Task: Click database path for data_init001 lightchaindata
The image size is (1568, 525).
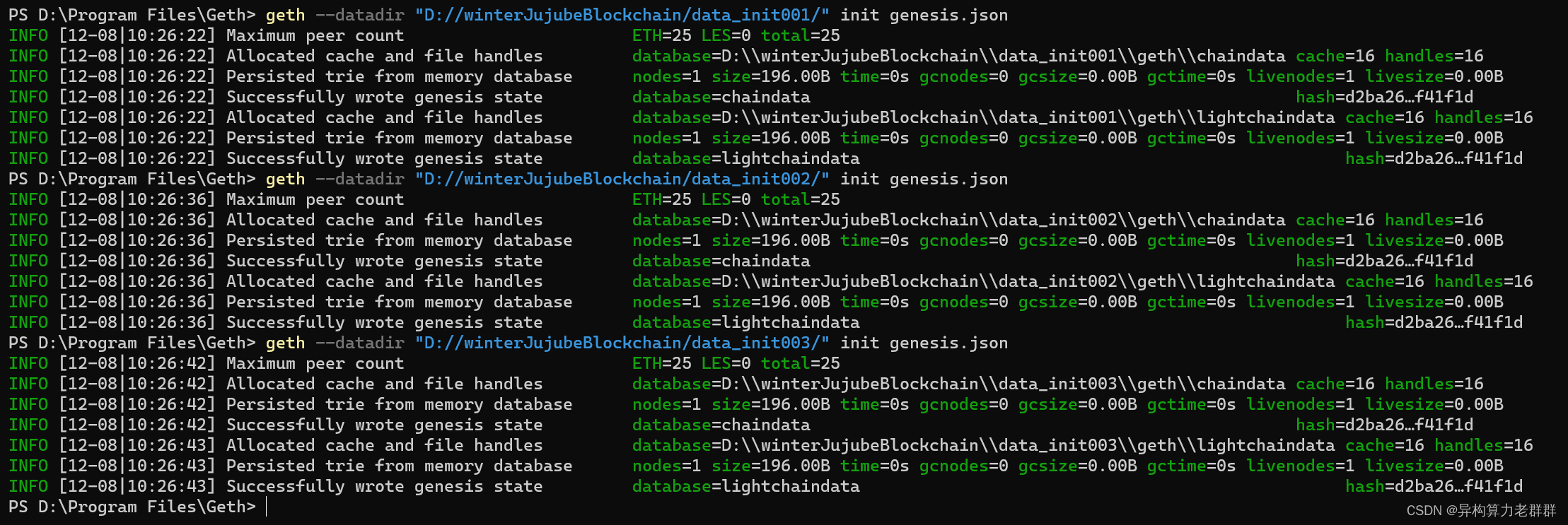Action: [984, 117]
